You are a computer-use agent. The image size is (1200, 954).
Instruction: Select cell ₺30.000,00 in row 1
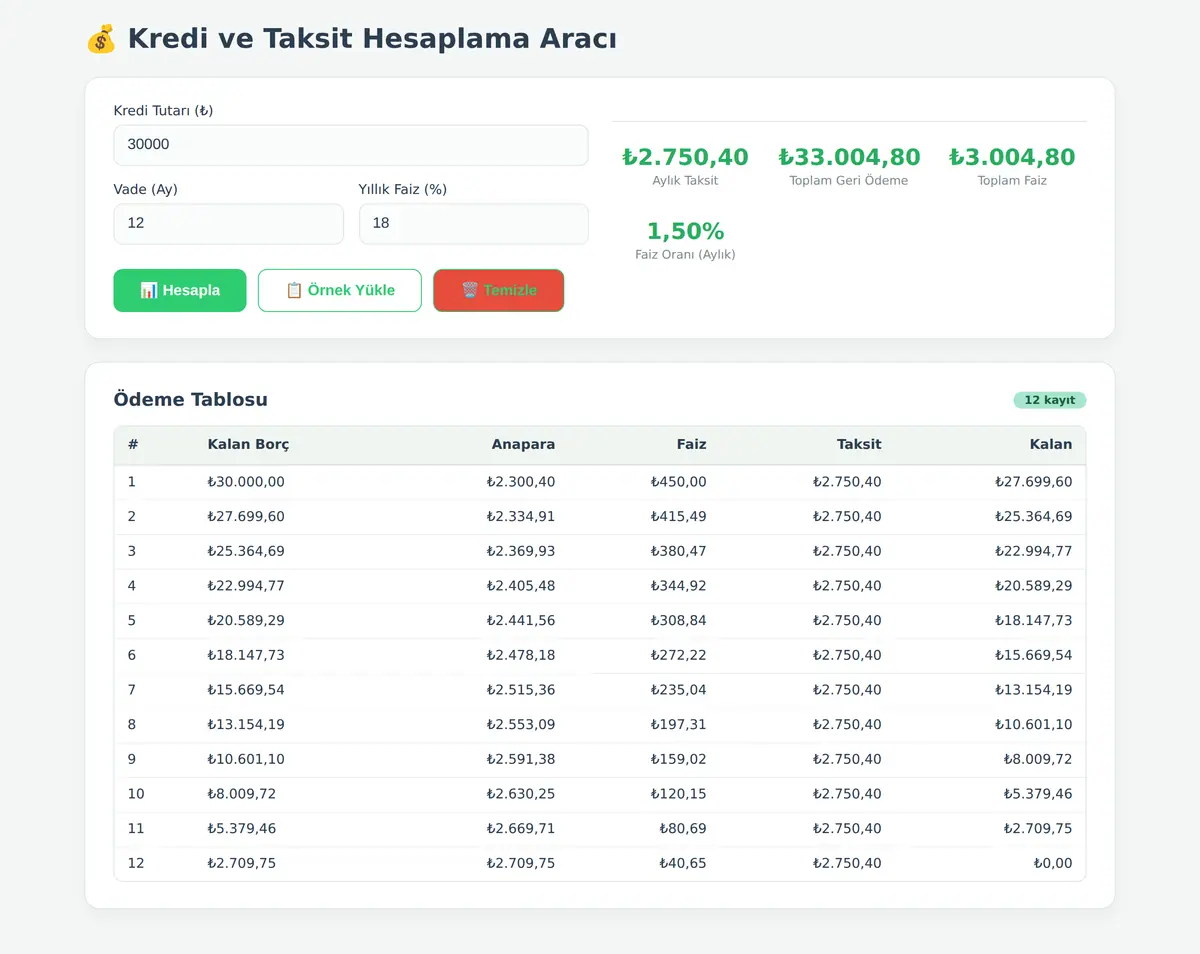[x=246, y=482]
